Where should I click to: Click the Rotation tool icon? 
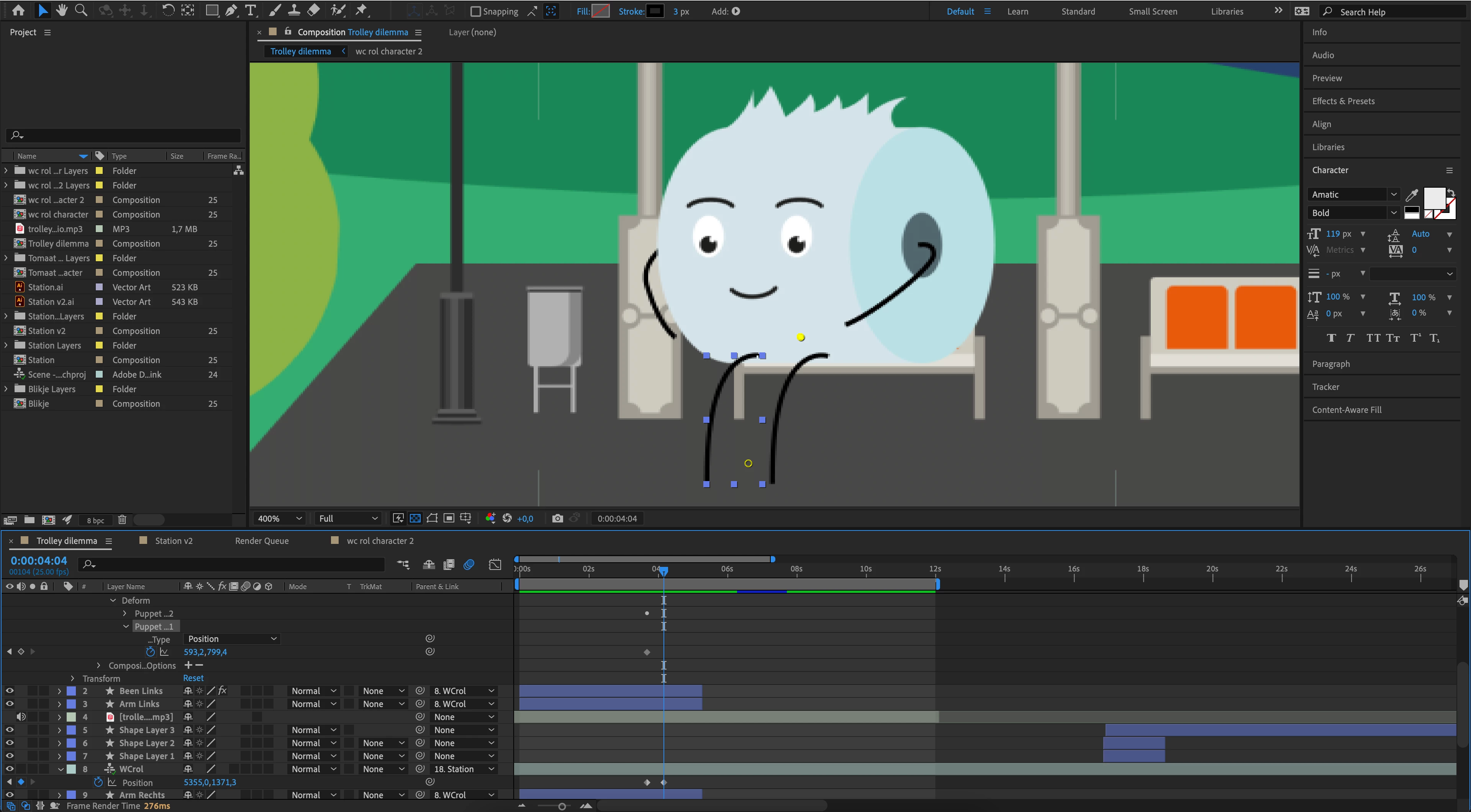coord(168,10)
